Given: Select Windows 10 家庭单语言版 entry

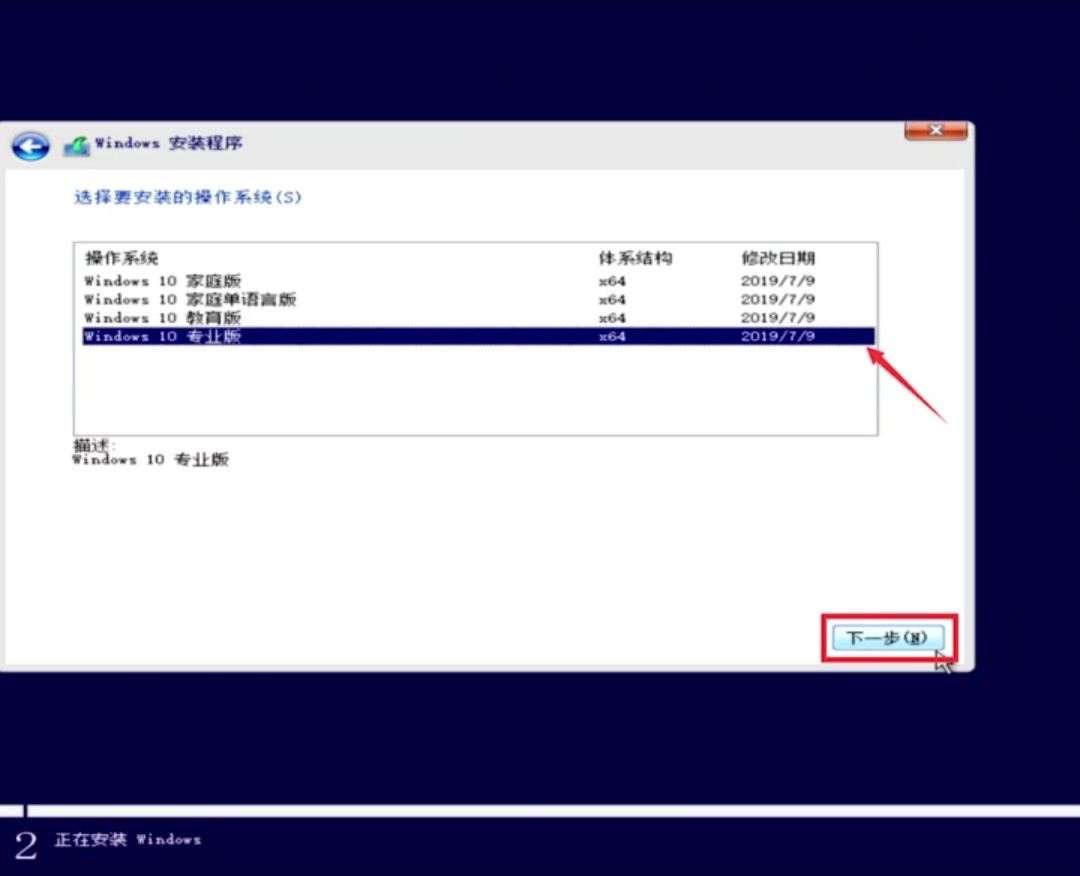Looking at the screenshot, I should [x=479, y=300].
